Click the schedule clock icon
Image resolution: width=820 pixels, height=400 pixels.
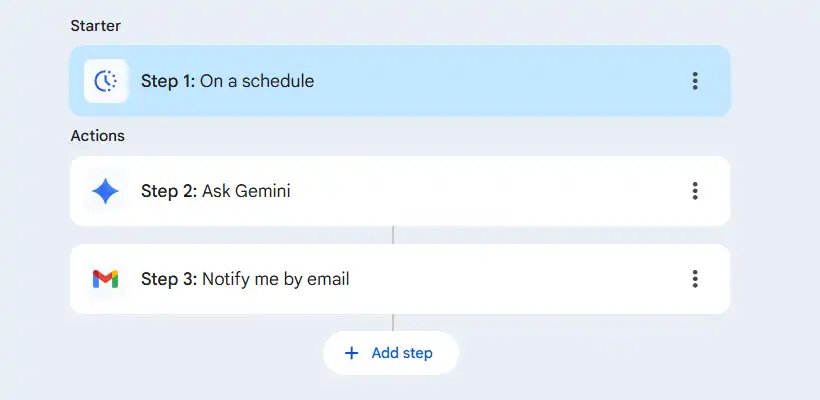pos(105,81)
